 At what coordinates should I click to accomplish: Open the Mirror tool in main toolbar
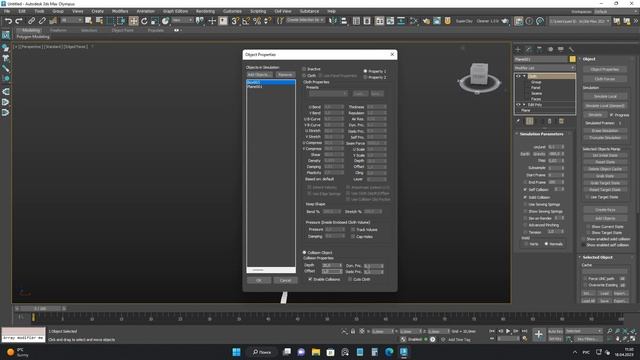(333, 21)
